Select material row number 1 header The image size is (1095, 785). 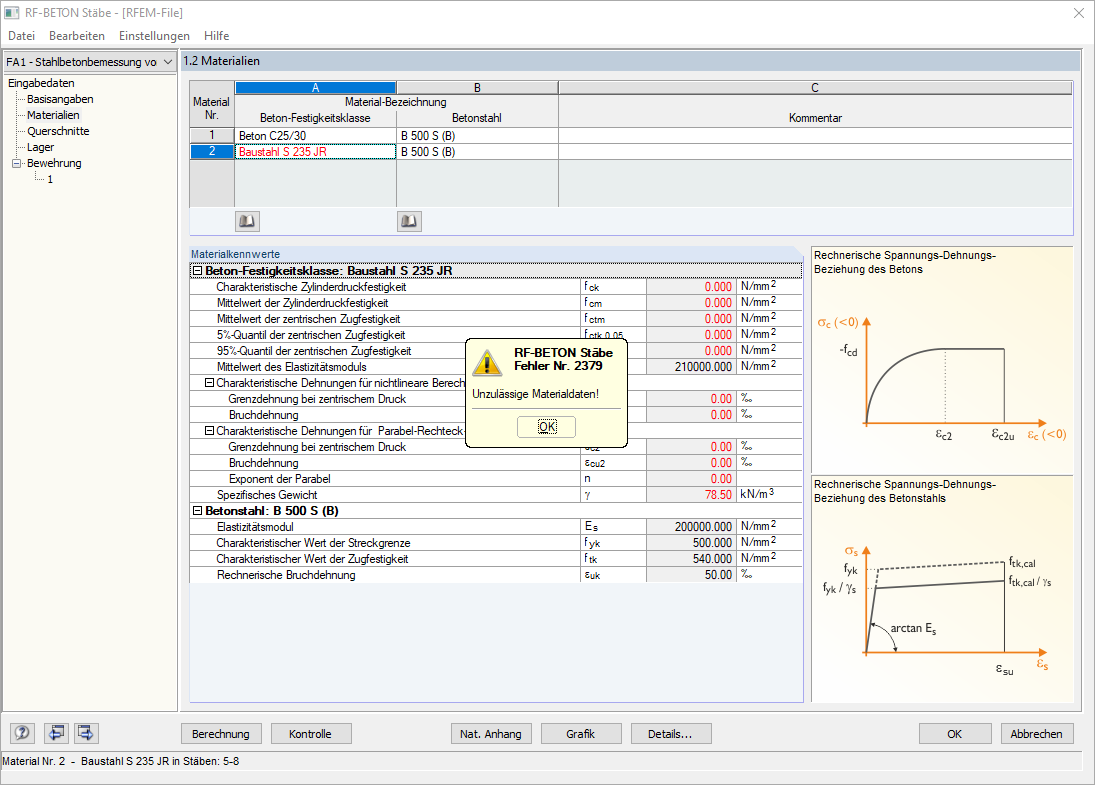(x=212, y=135)
